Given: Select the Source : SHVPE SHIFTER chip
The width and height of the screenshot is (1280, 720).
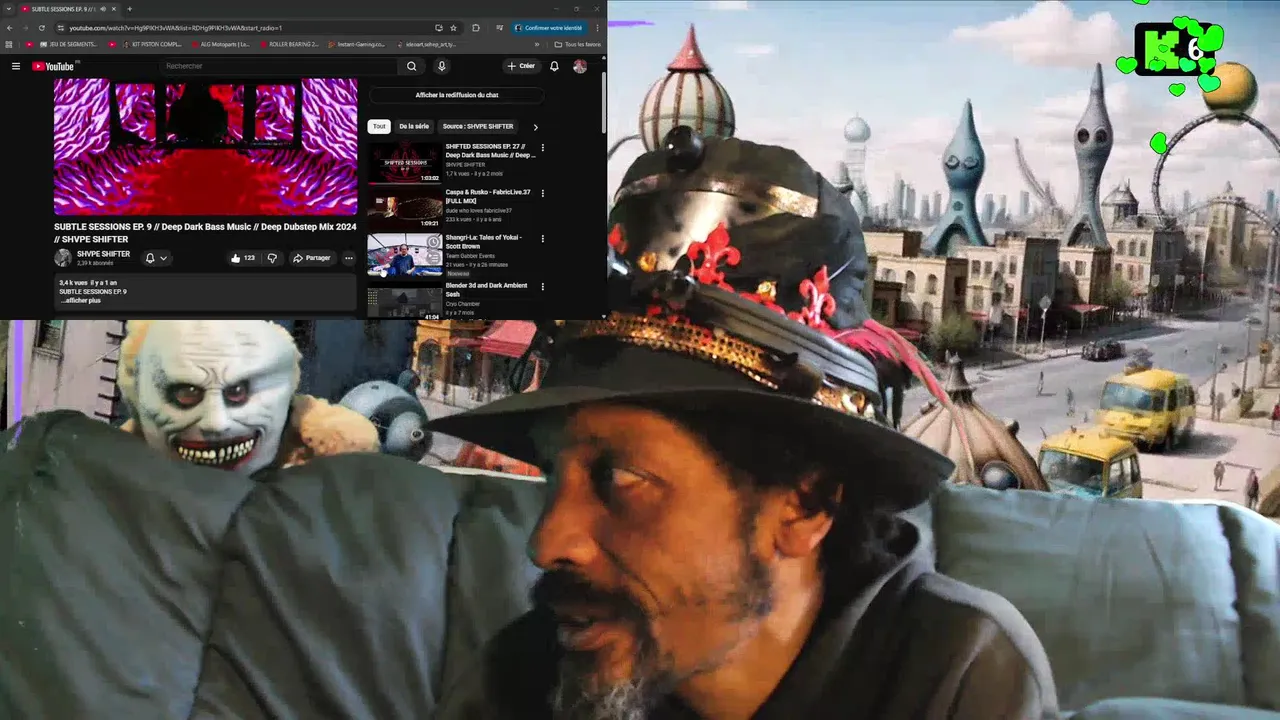Looking at the screenshot, I should click(x=478, y=127).
